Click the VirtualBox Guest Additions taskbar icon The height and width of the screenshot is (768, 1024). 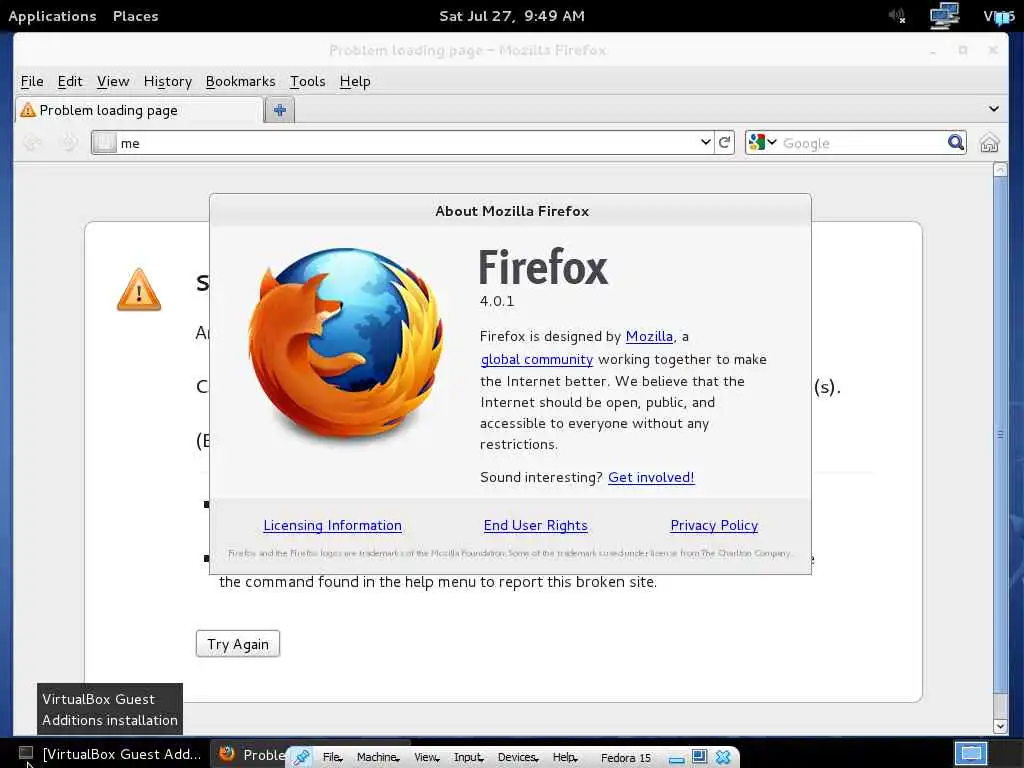[26, 753]
